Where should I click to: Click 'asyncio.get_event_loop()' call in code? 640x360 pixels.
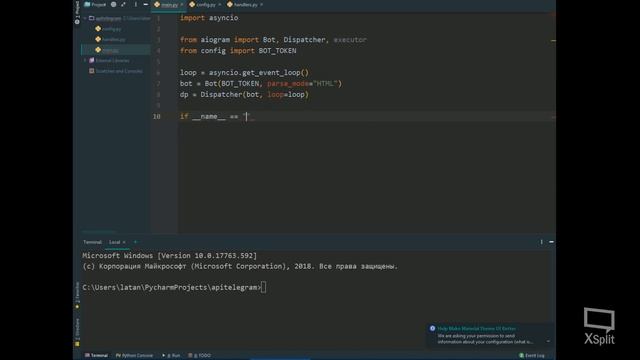click(259, 73)
